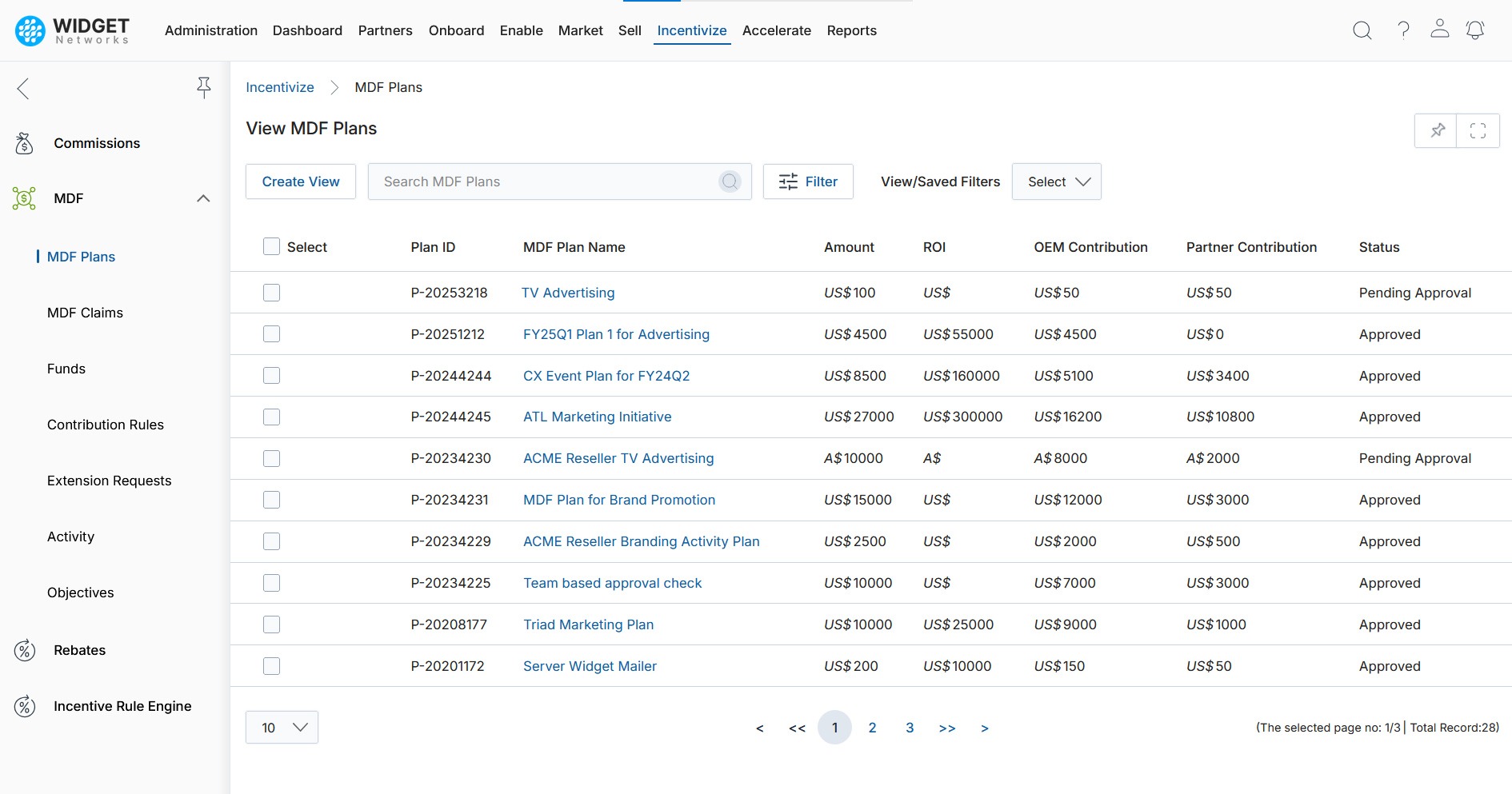Go to the Partners top menu

click(x=385, y=30)
